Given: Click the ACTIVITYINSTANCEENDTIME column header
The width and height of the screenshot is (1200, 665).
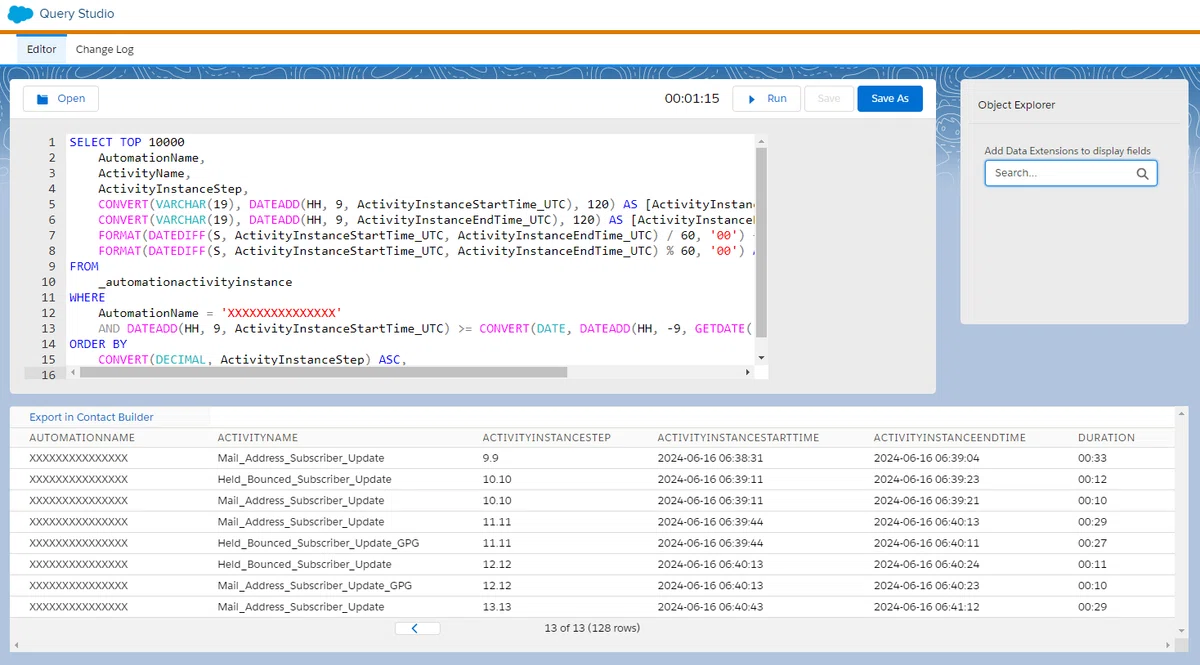Looking at the screenshot, I should point(950,438).
